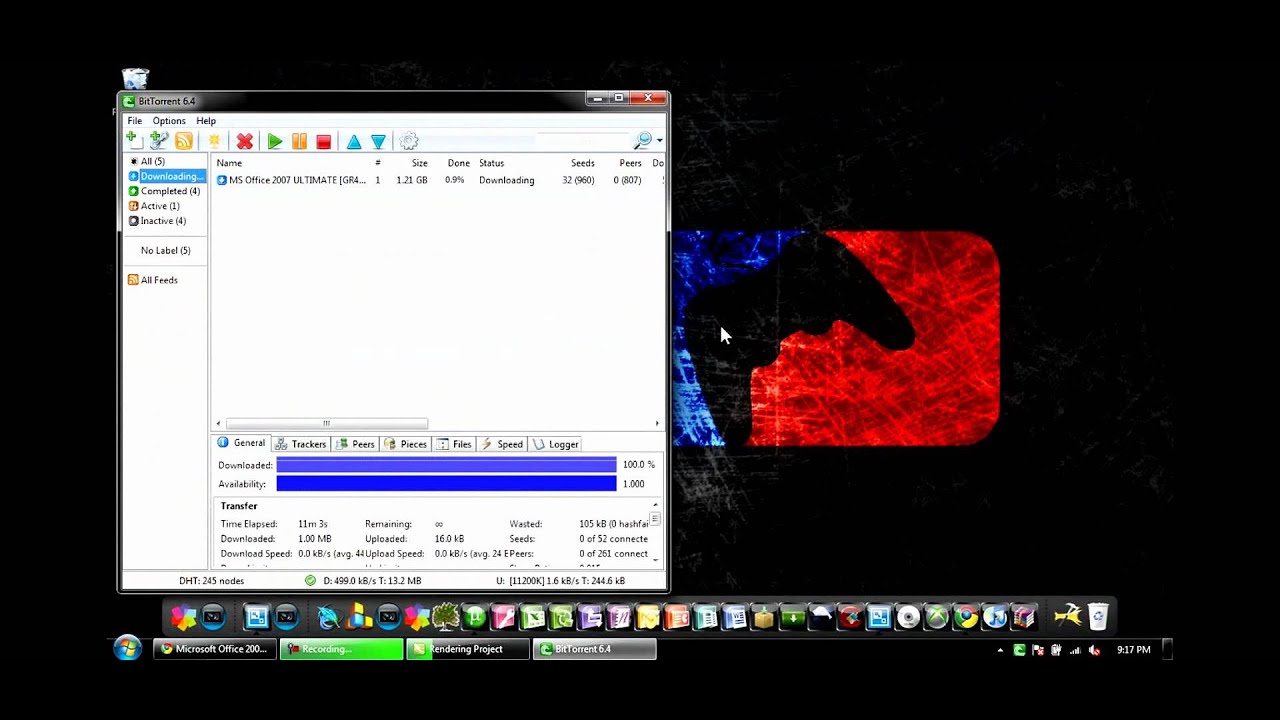This screenshot has height=720, width=1280.
Task: Switch to the Files tab
Action: point(454,444)
